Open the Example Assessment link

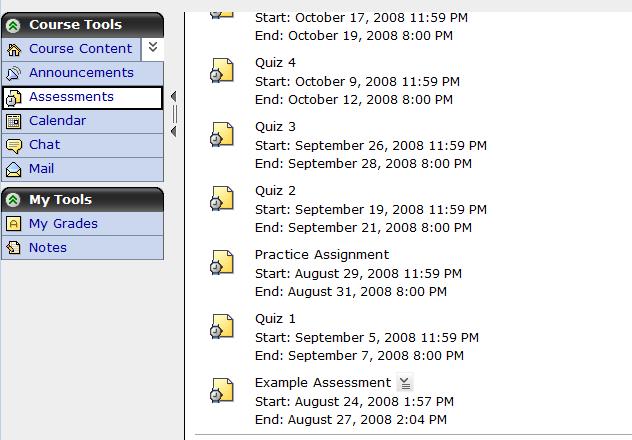pos(322,382)
